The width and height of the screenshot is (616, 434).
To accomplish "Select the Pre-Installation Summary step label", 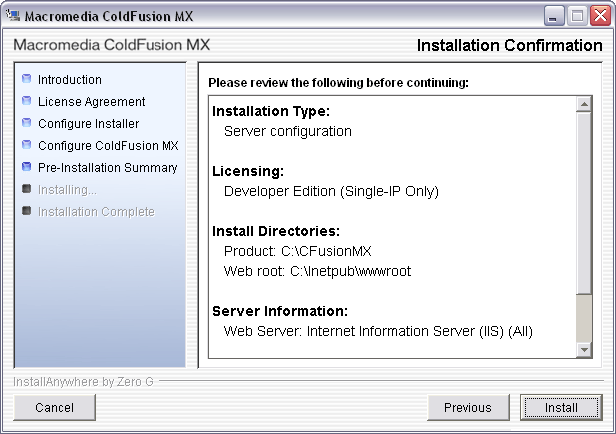I will tap(107, 168).
